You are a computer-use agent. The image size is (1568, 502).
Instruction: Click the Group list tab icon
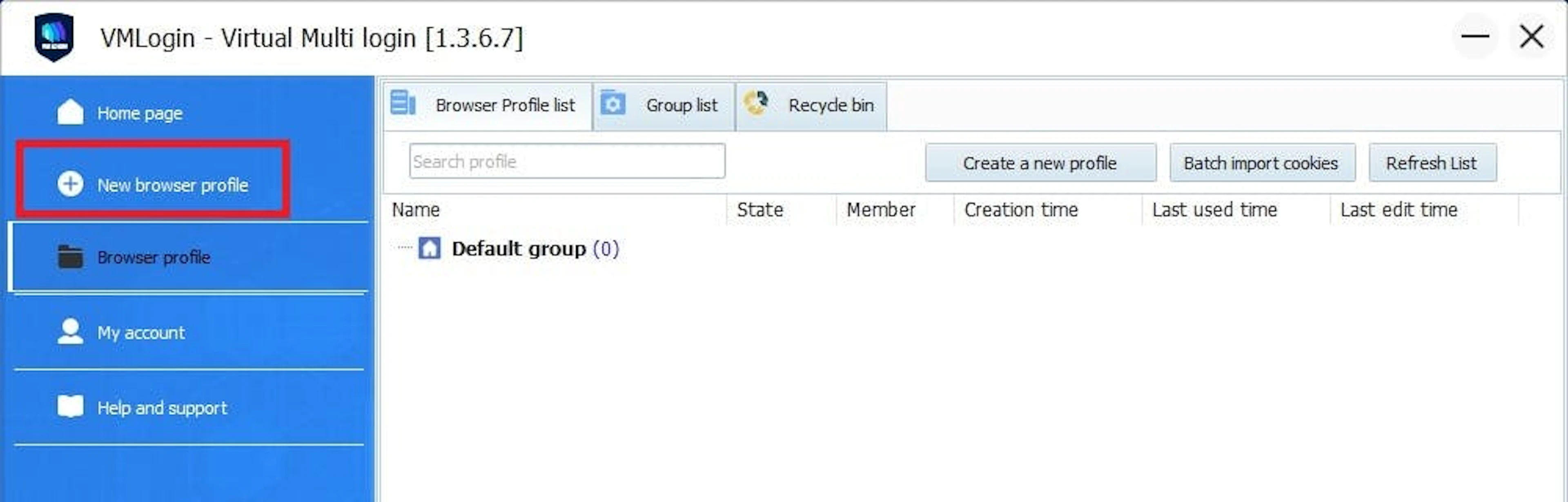tap(612, 103)
